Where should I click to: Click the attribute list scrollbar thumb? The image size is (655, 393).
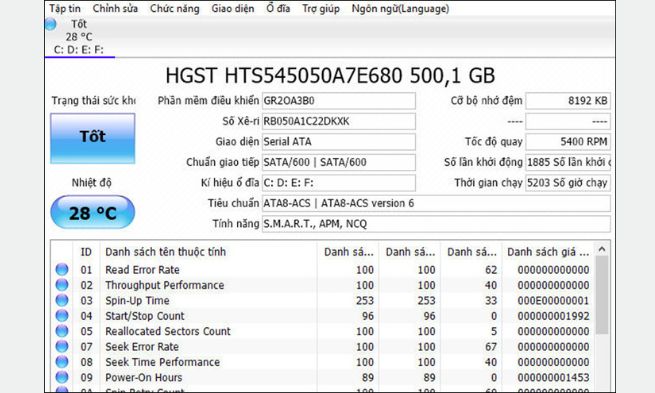(602, 295)
